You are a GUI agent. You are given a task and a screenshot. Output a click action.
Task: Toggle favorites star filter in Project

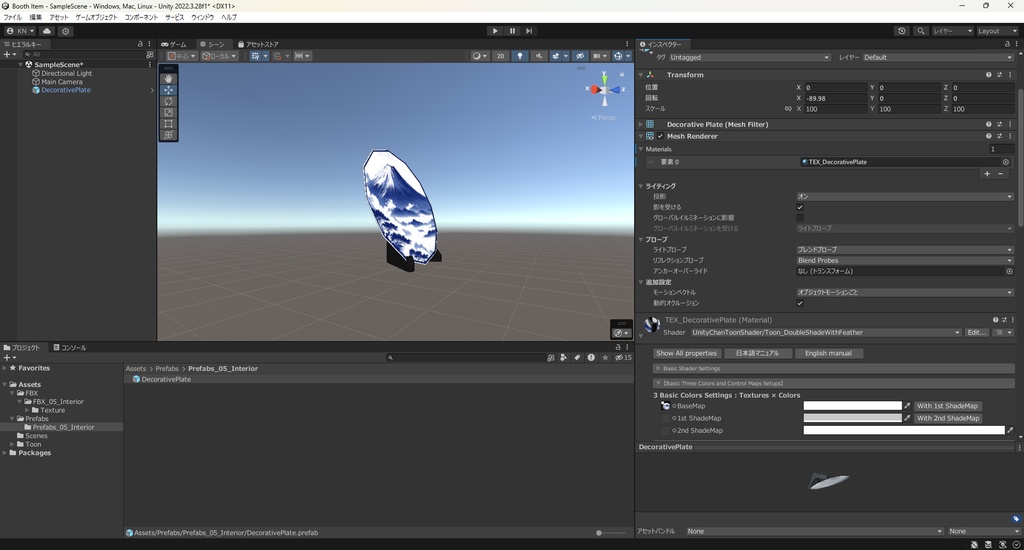click(x=605, y=357)
